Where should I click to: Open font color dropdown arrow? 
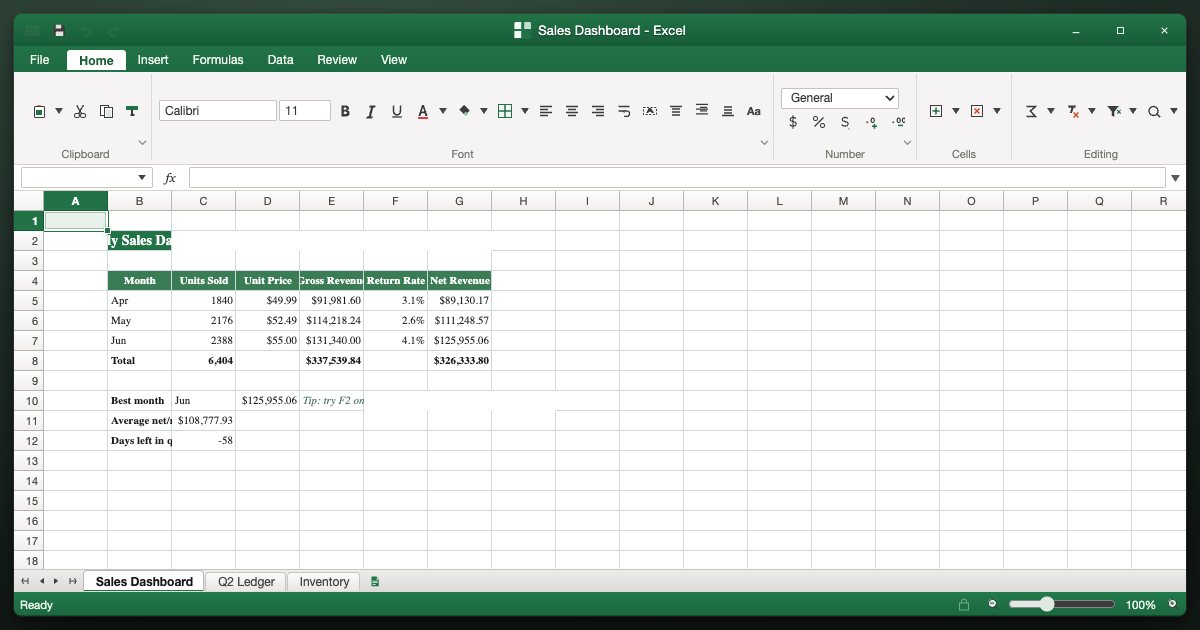(443, 111)
